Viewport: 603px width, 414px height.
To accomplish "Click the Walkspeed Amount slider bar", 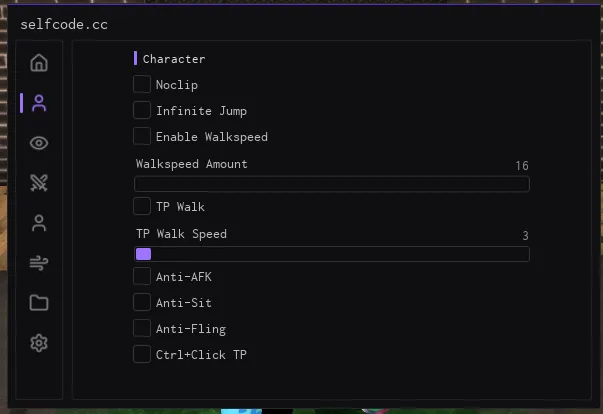I will coord(332,184).
